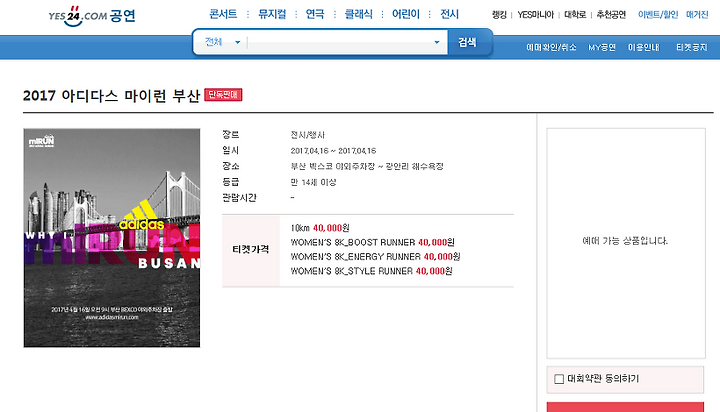The width and height of the screenshot is (720, 412).
Task: Open the 매거진 link
Action: [x=697, y=15]
